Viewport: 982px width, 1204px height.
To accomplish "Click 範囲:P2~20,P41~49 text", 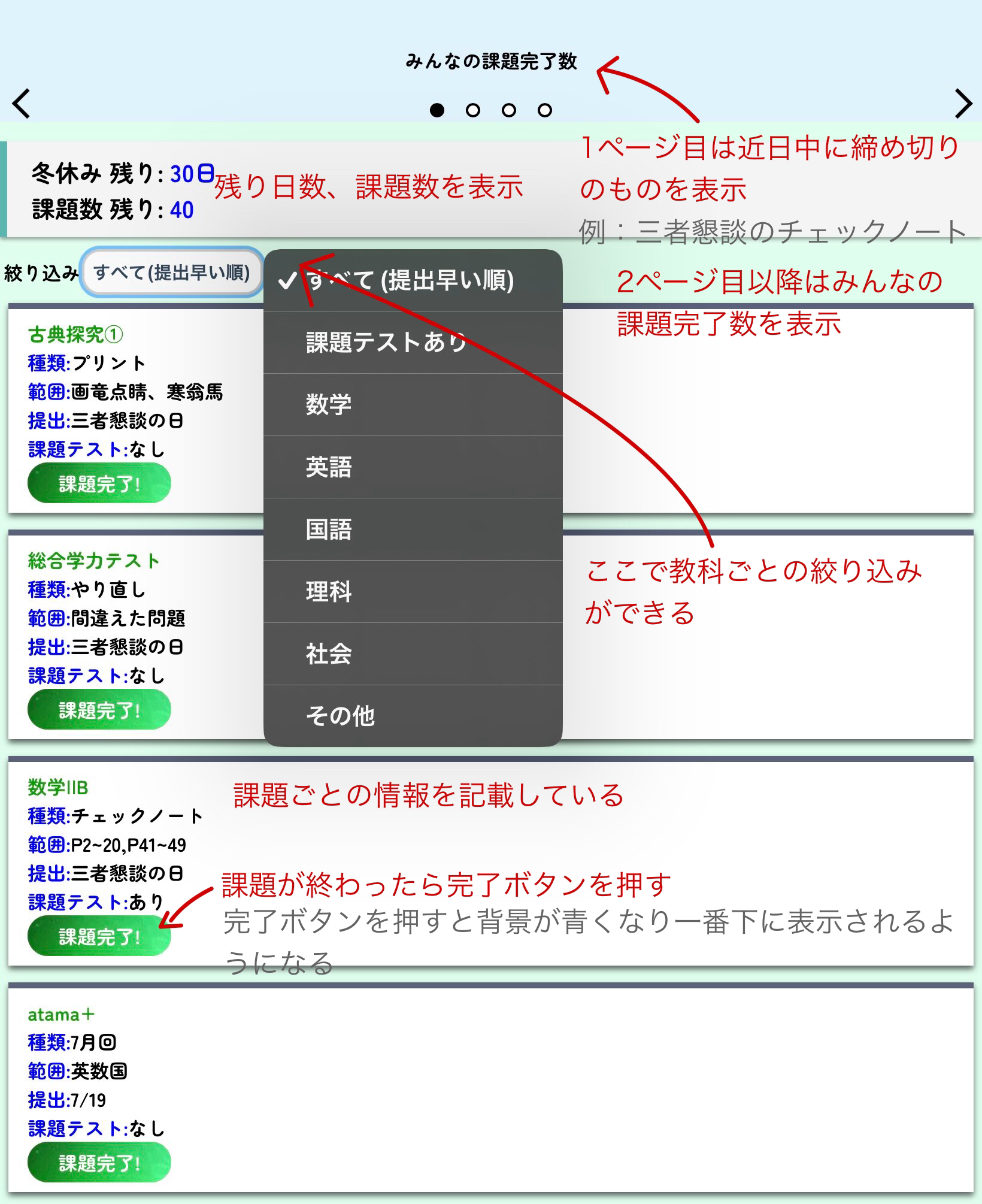I will coord(107,845).
